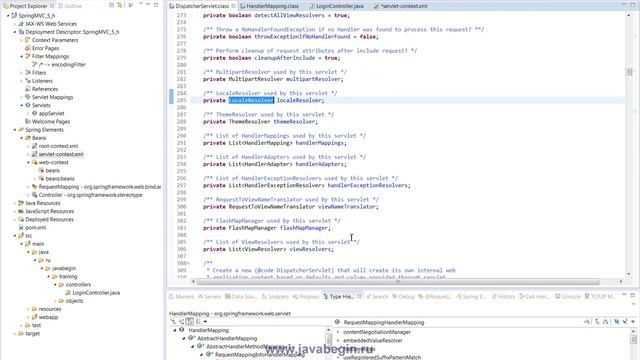Toggle Show the Type Hierarchy button
This screenshot has width=640, height=360.
click(174, 322)
